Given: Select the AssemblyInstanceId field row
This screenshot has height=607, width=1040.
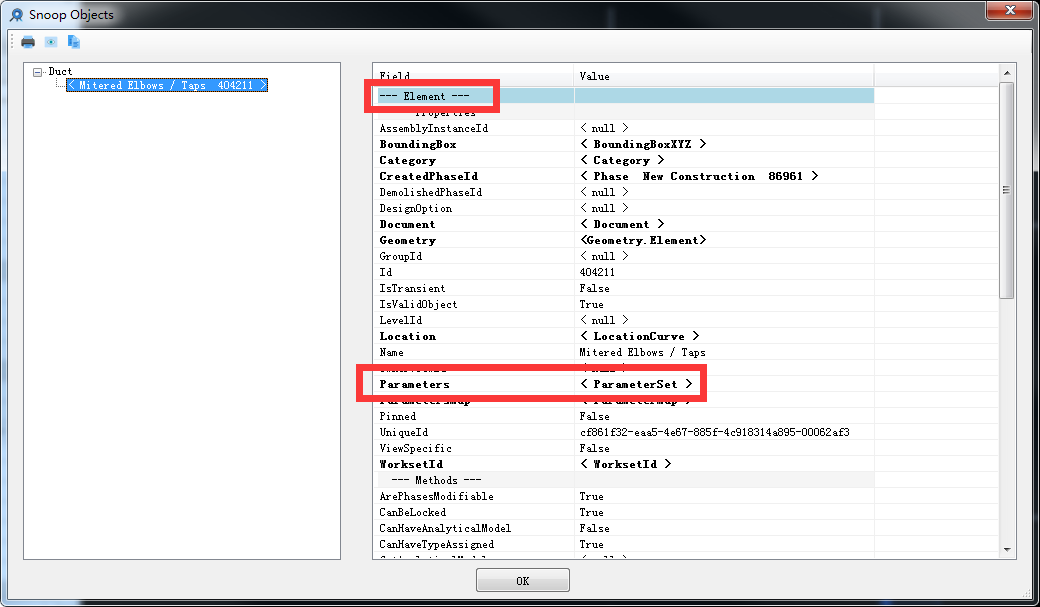Looking at the screenshot, I should pyautogui.click(x=623, y=128).
